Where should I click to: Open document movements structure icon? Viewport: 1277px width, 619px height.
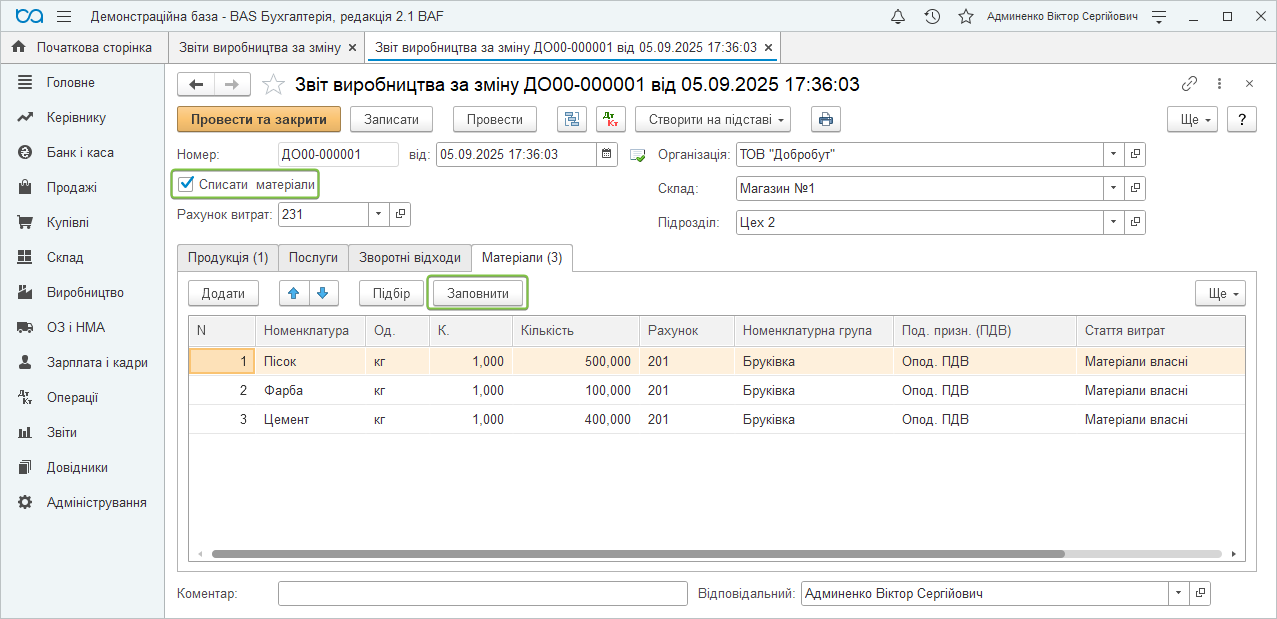[572, 119]
